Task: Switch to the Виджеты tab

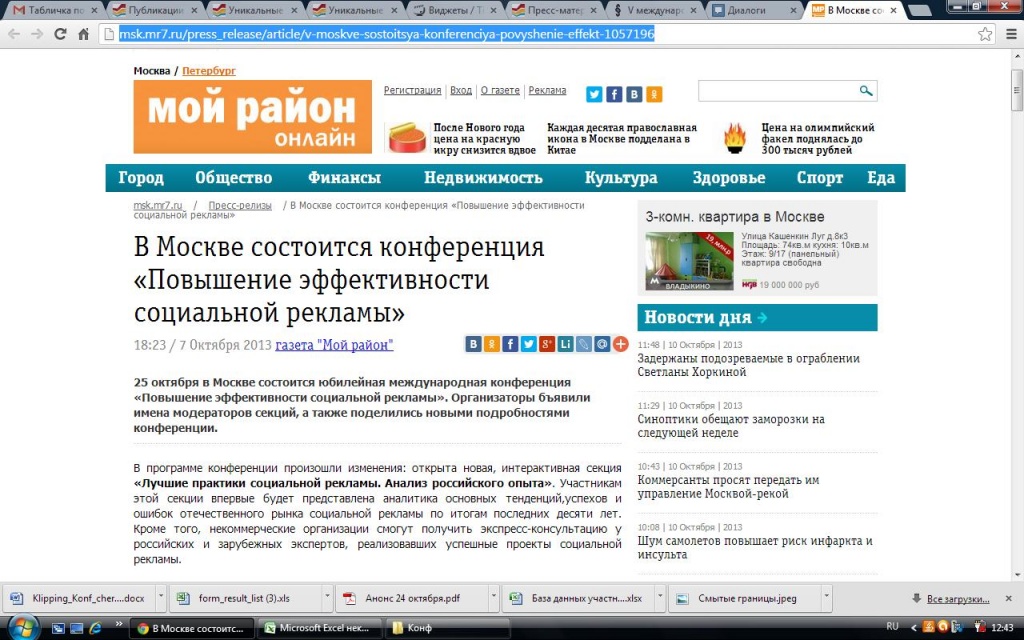Action: [455, 10]
